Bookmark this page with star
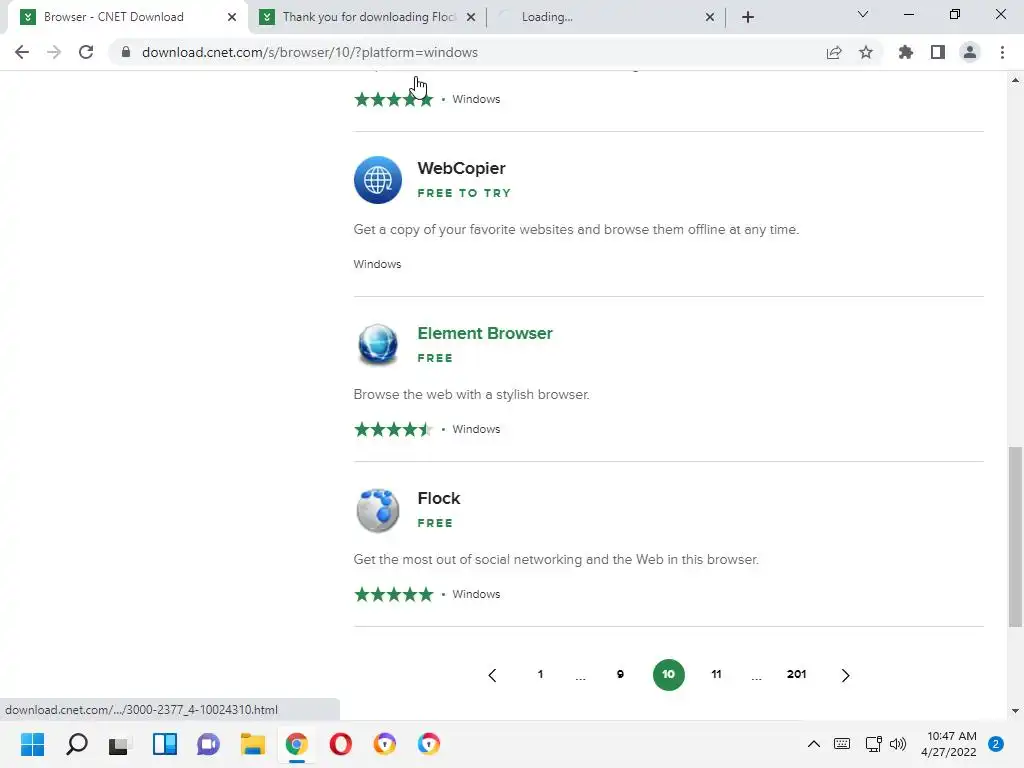1024x768 pixels. tap(866, 52)
